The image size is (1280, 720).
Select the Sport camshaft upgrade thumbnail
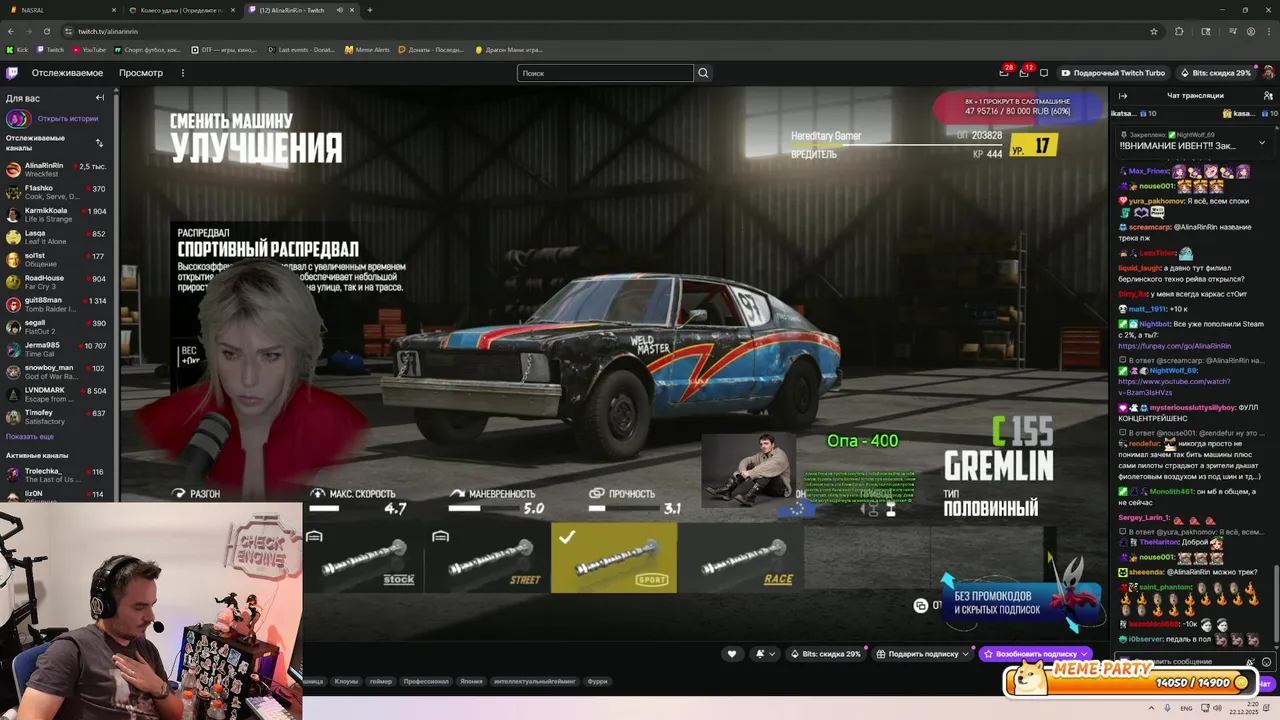[x=614, y=558]
